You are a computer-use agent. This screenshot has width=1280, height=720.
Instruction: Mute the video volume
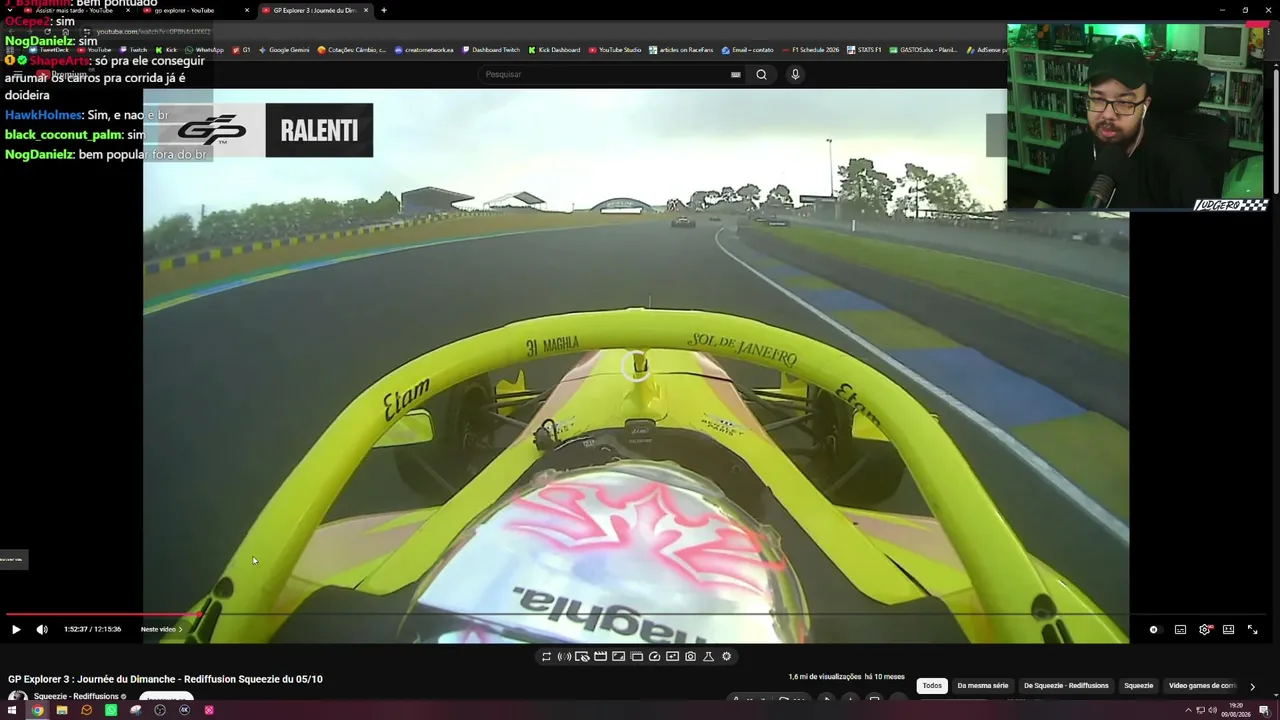[x=42, y=630]
